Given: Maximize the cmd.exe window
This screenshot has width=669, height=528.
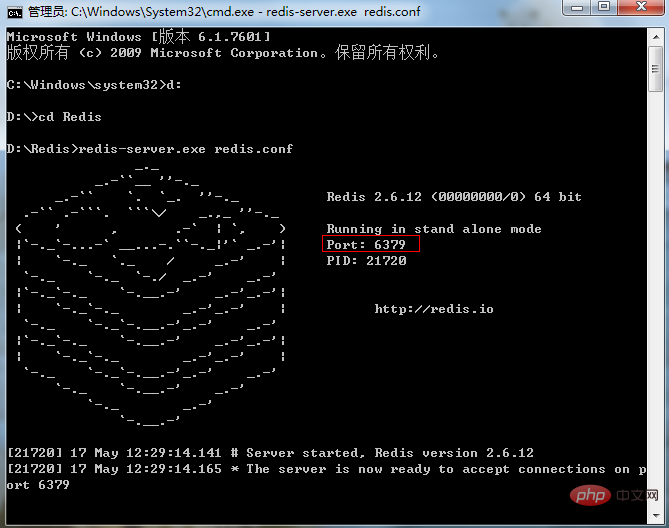Looking at the screenshot, I should click(x=604, y=7).
